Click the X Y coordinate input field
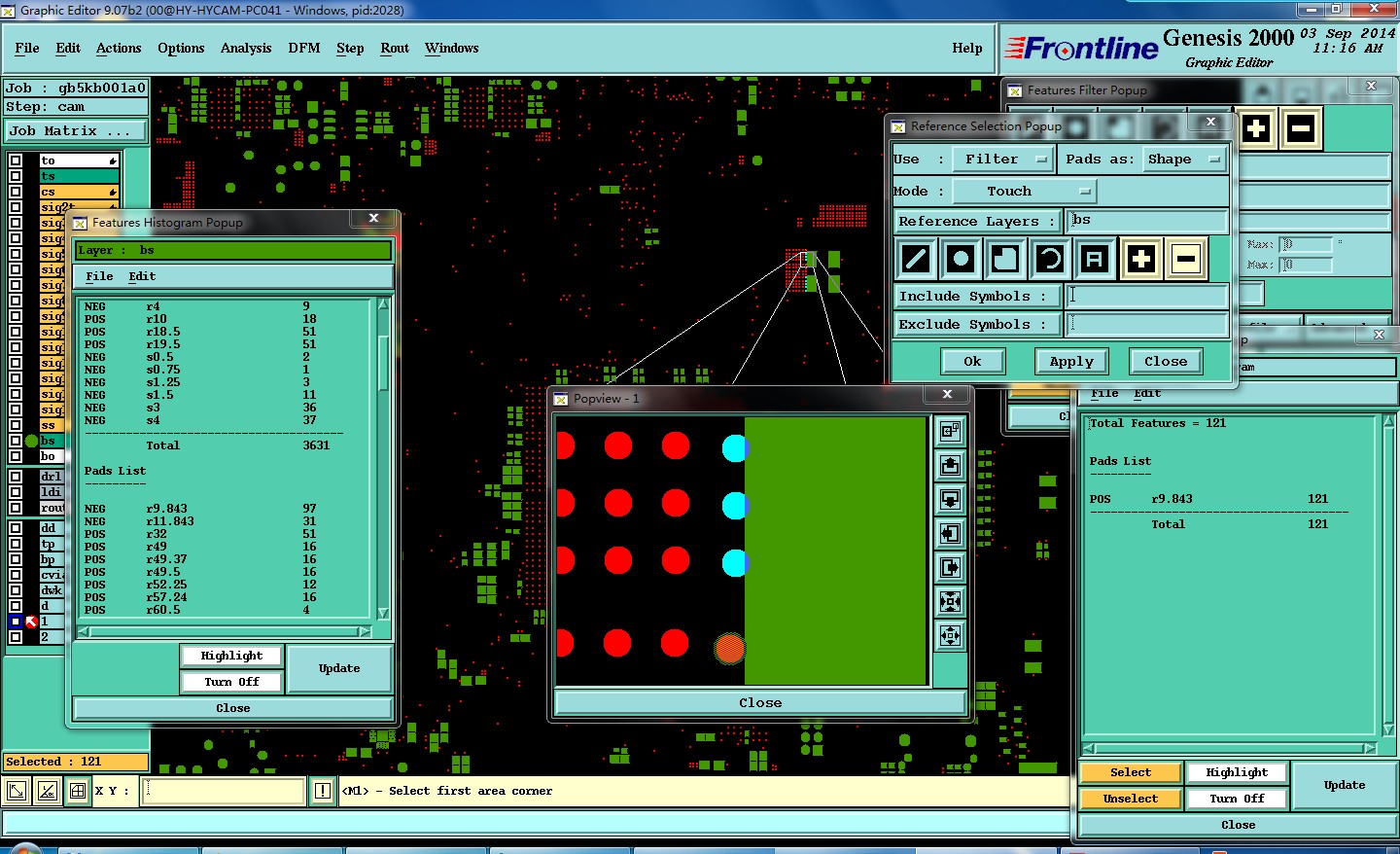The width and height of the screenshot is (1400, 854). tap(224, 791)
